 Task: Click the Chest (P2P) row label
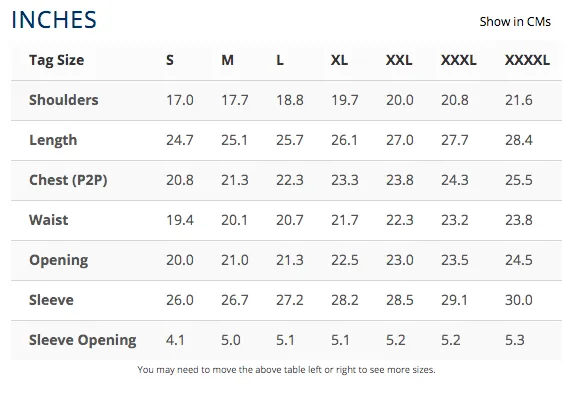pos(68,180)
